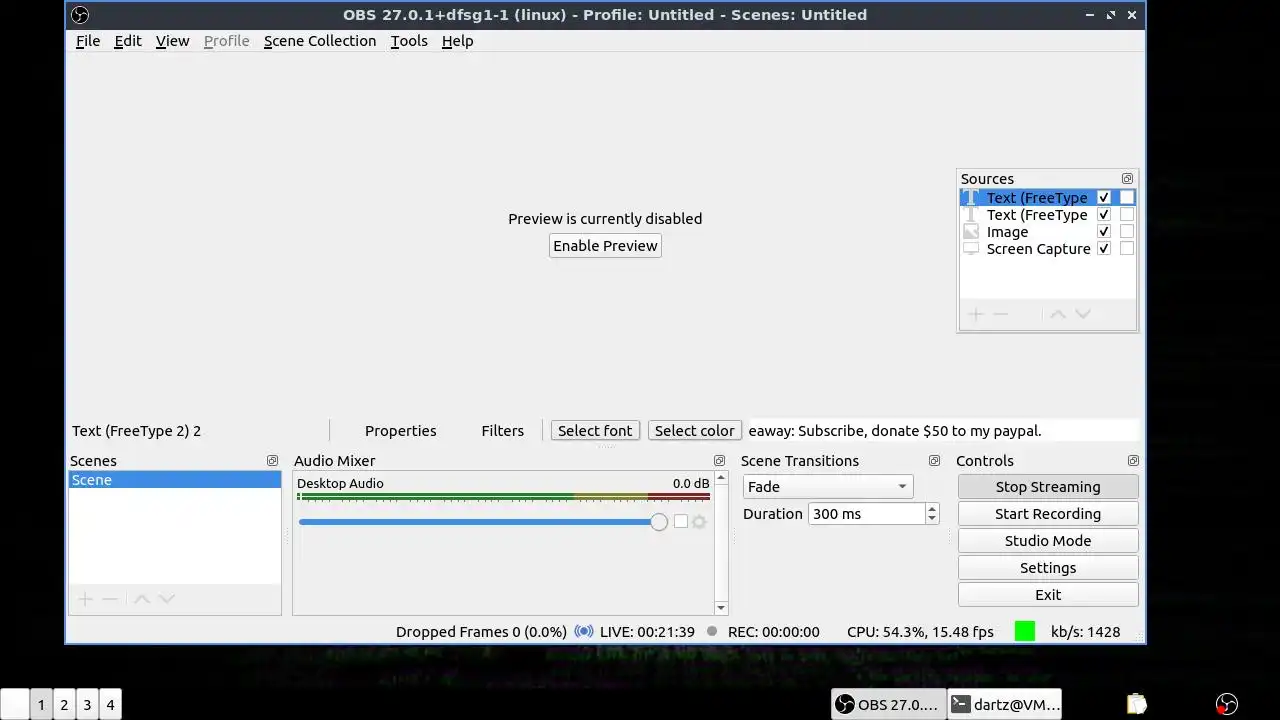Click Stop Streaming button

pos(1048,487)
